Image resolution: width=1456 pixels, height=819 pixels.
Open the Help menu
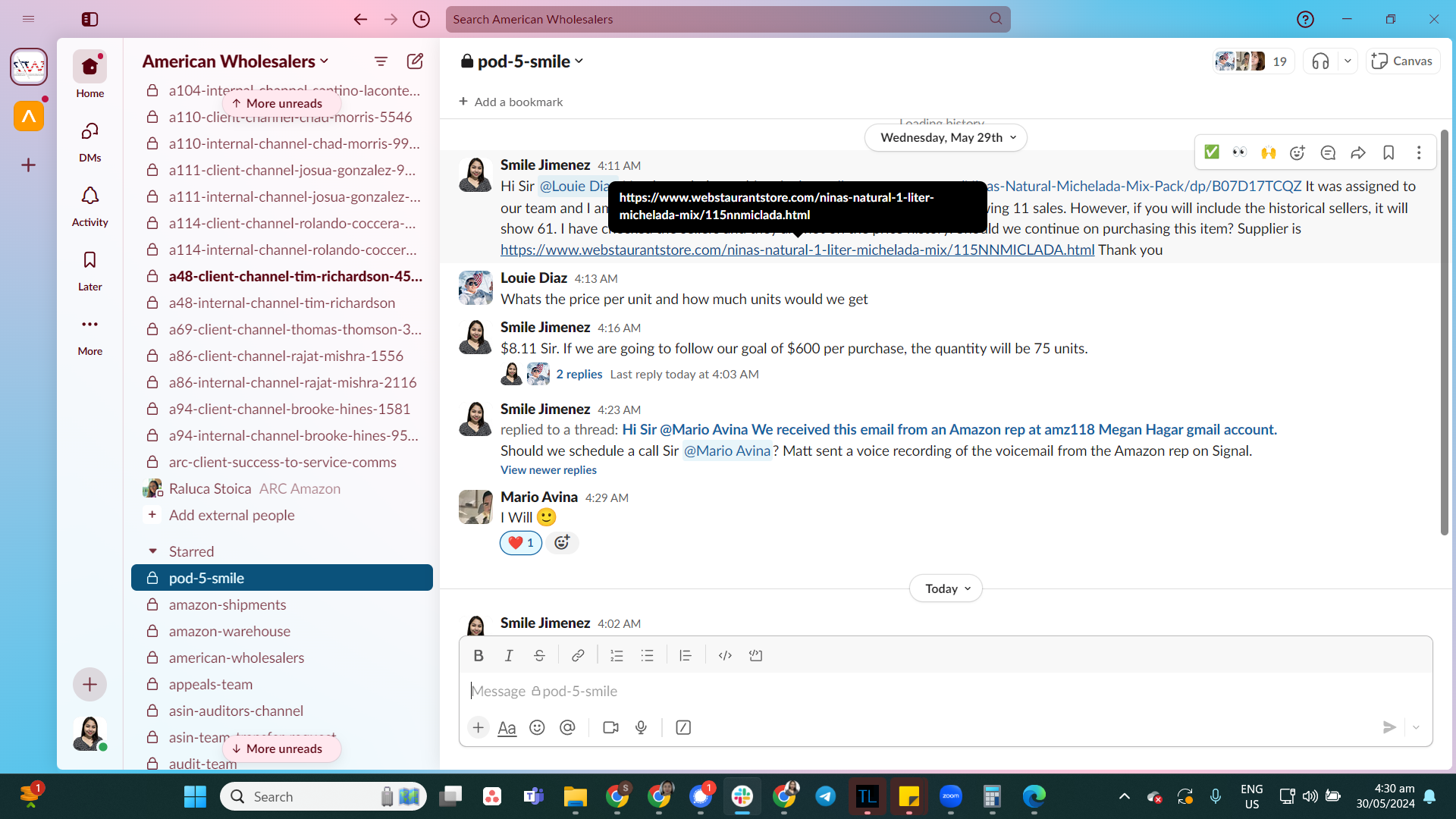[1305, 20]
